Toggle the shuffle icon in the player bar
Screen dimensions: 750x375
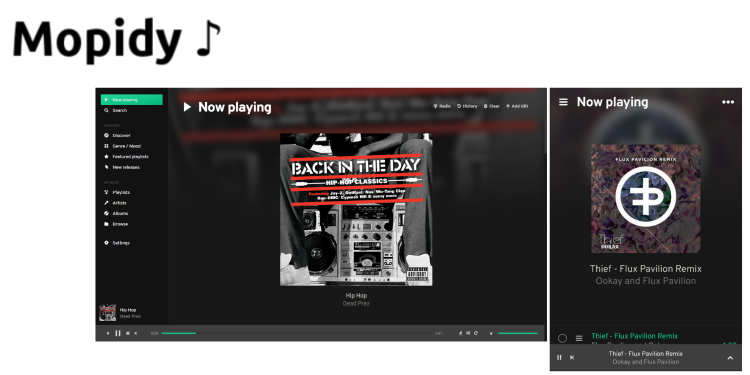[468, 333]
